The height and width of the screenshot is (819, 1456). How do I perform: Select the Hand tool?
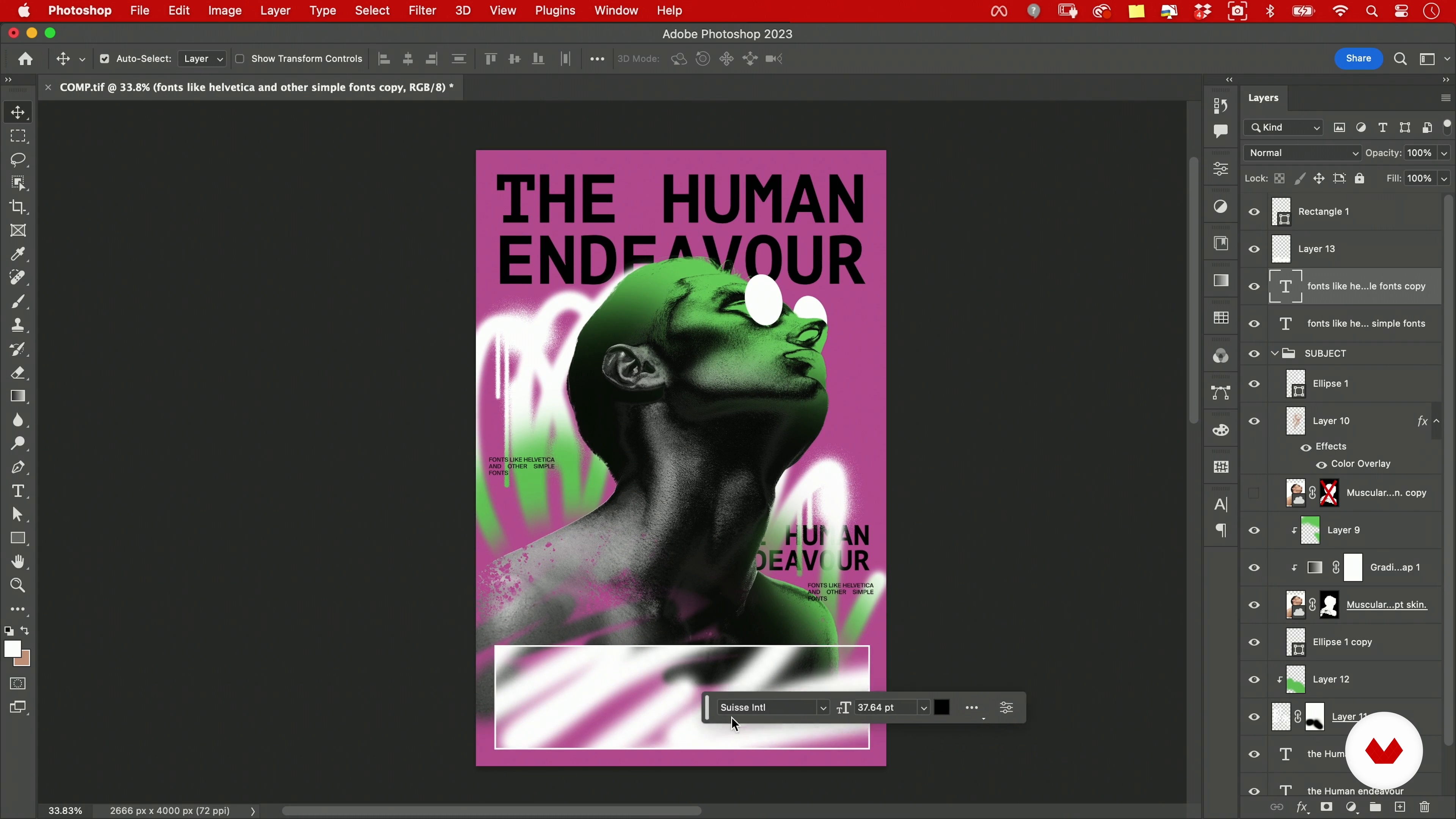(x=18, y=561)
